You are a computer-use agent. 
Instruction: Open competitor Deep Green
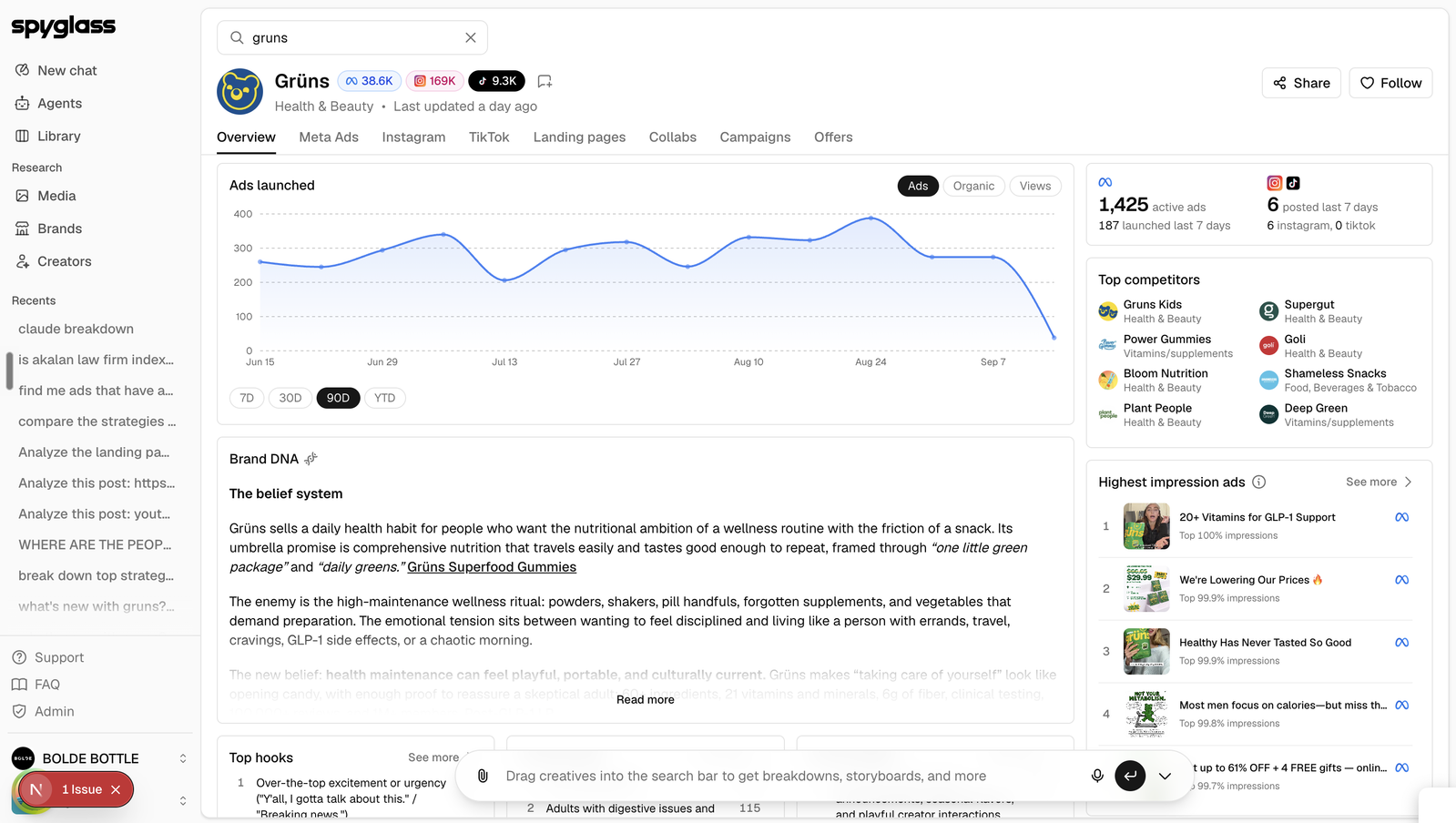1327,415
